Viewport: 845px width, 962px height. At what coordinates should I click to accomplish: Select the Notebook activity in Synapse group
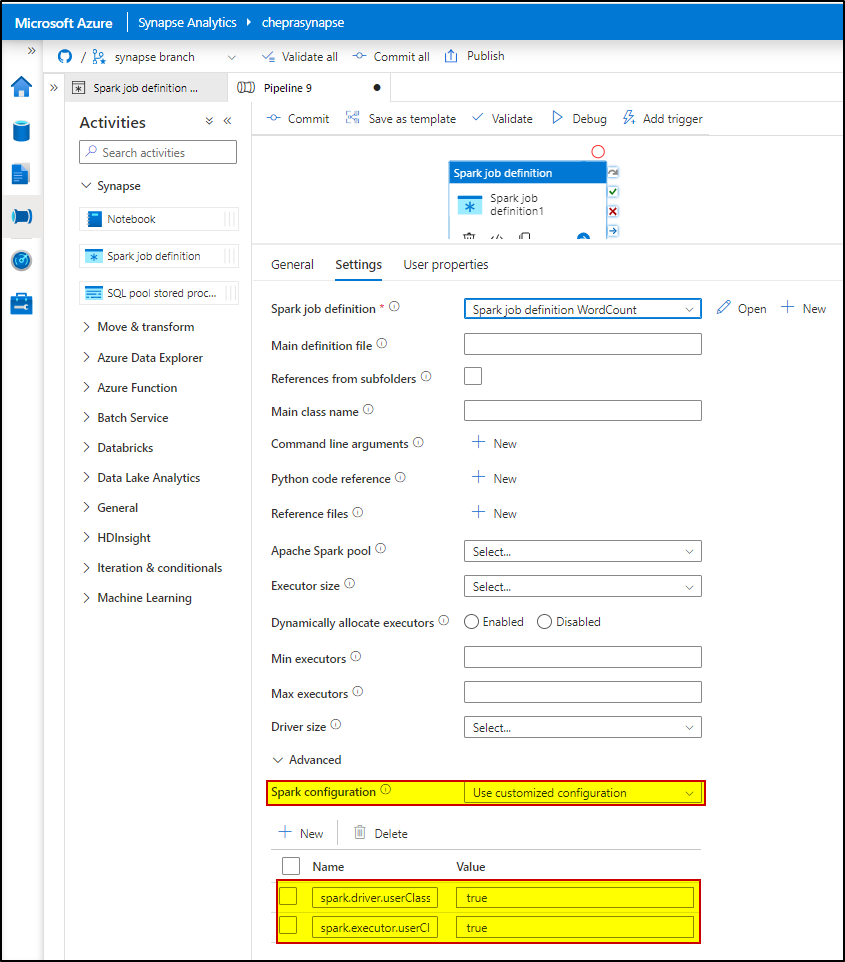coord(158,219)
